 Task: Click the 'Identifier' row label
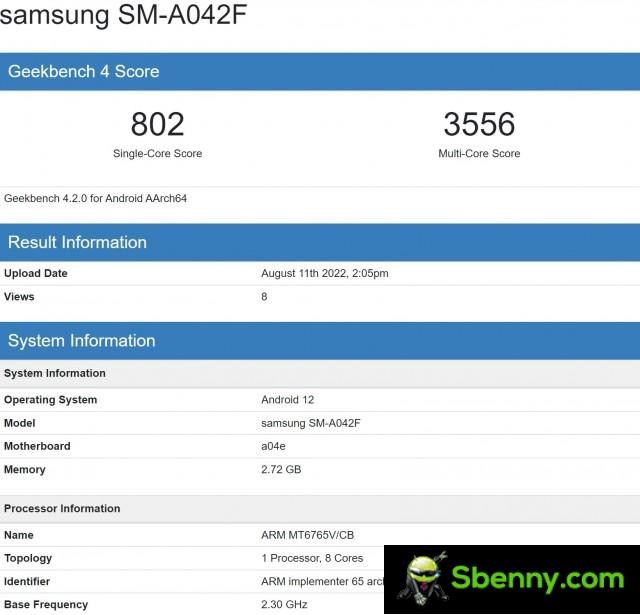27,582
